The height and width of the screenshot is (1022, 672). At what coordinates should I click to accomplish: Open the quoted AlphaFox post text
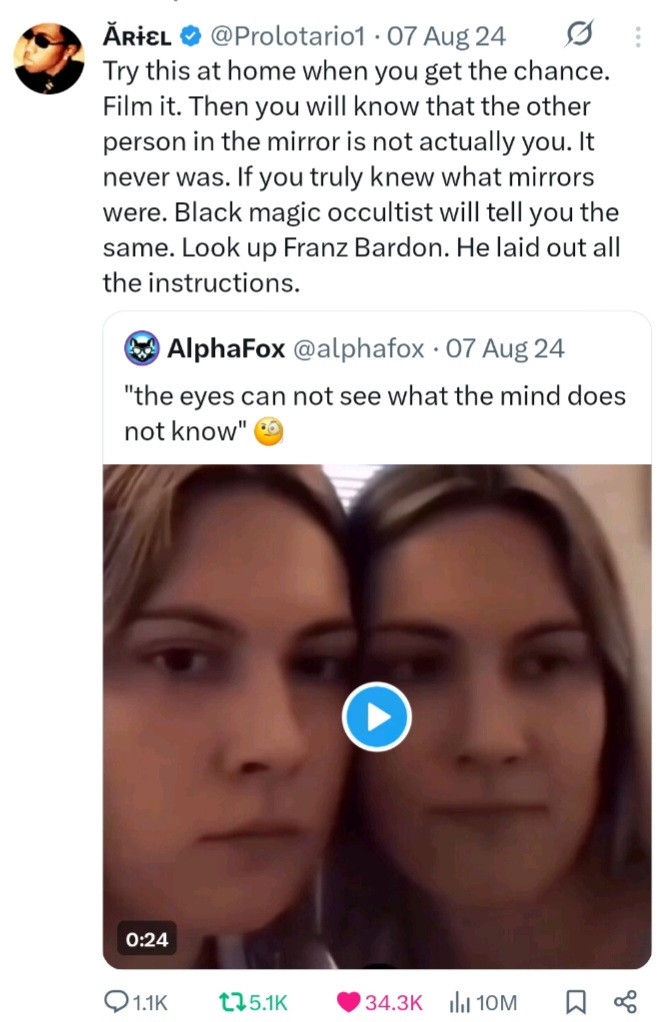[375, 413]
